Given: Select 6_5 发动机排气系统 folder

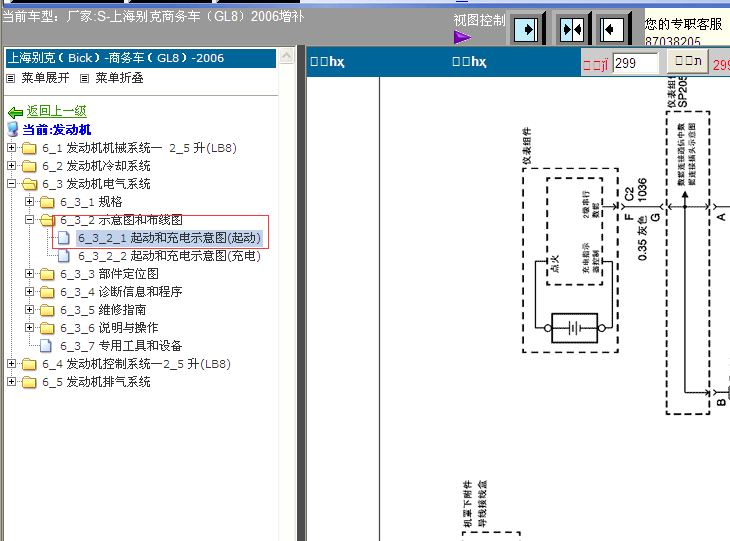Looking at the screenshot, I should pos(96,382).
